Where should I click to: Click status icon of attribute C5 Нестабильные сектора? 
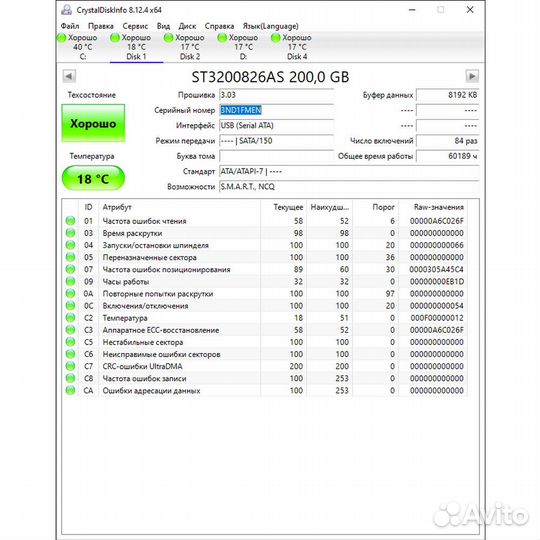[71, 342]
